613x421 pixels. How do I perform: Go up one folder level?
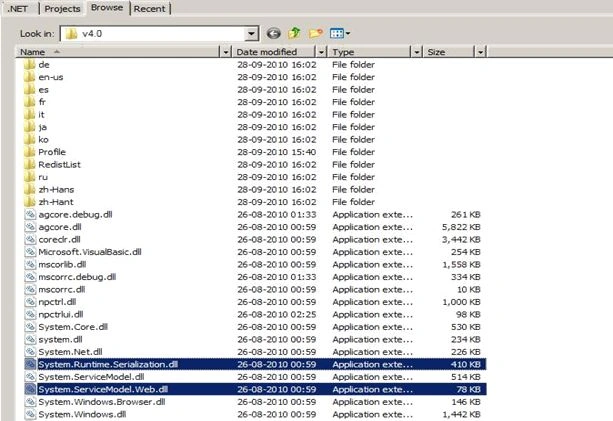(294, 33)
